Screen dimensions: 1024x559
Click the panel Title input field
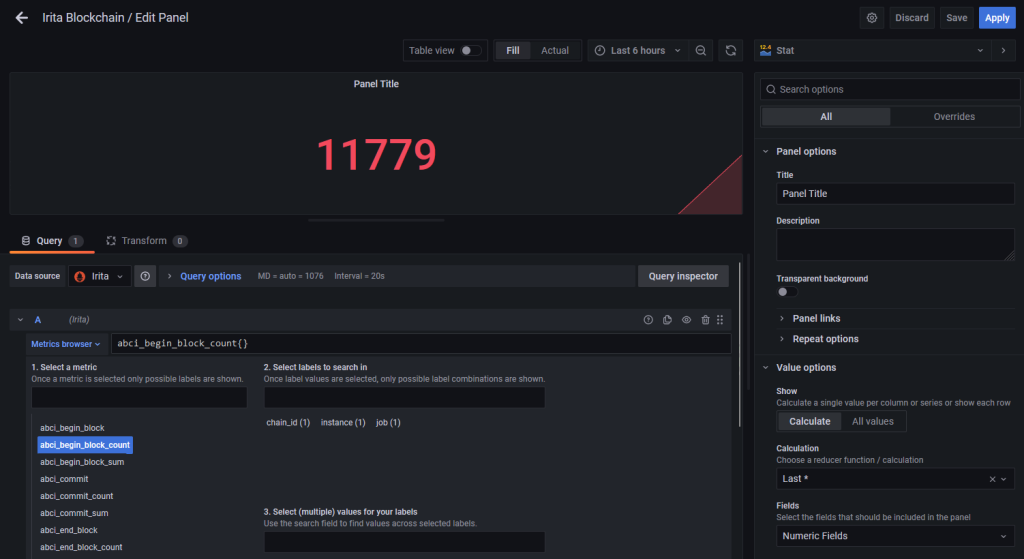coord(895,194)
